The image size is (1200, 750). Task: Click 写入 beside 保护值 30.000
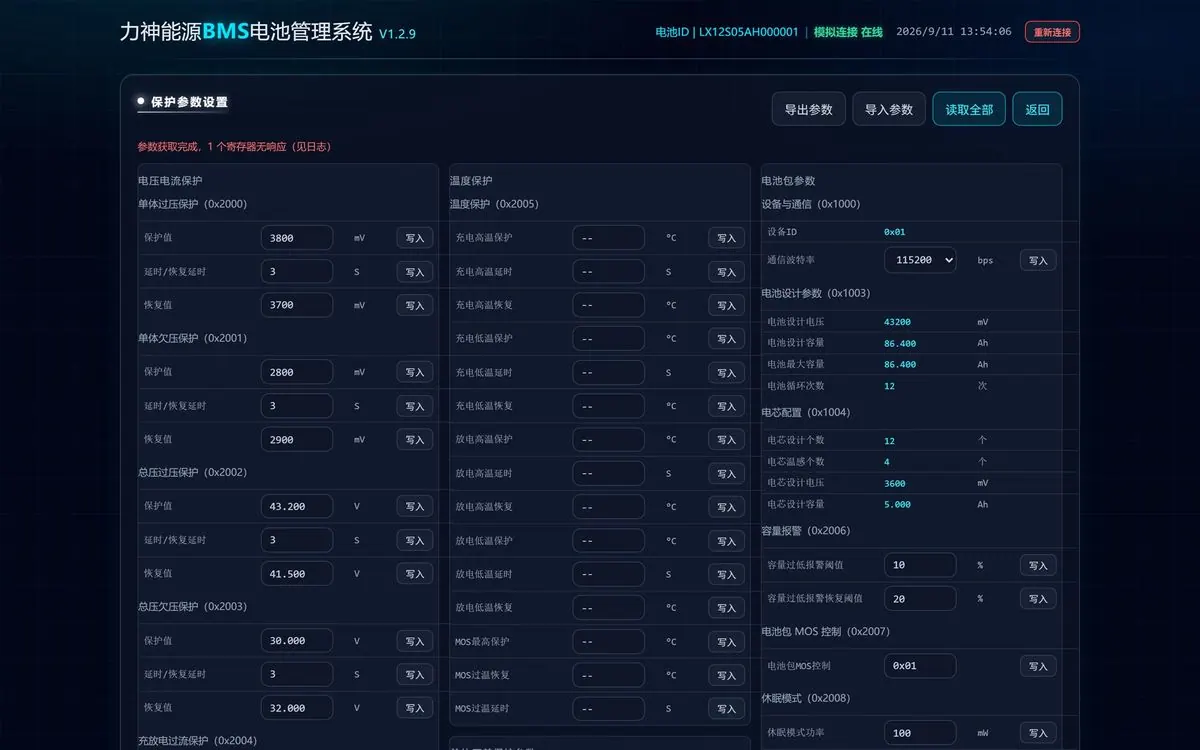[415, 640]
